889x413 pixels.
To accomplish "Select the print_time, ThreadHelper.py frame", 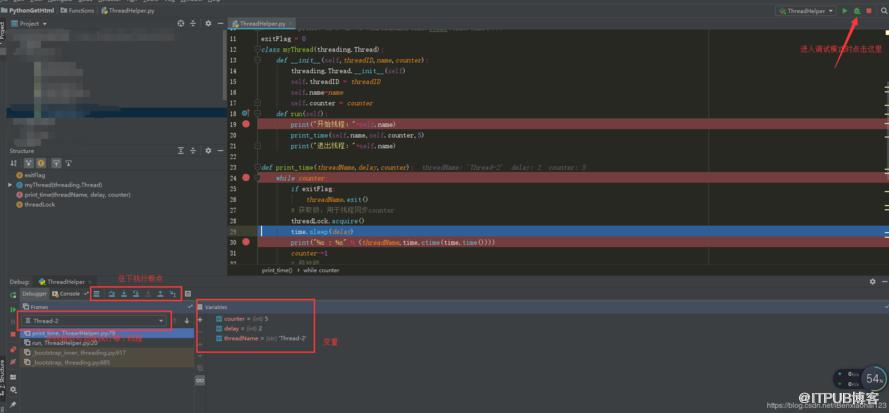I will click(107, 333).
